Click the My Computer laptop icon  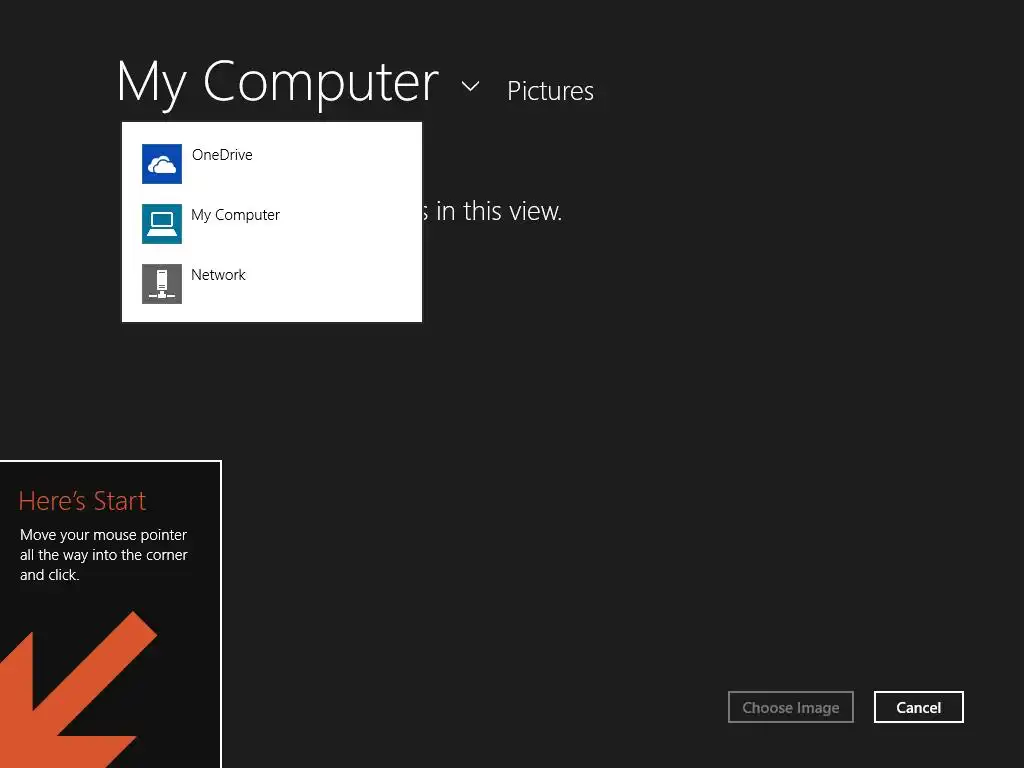pos(162,224)
